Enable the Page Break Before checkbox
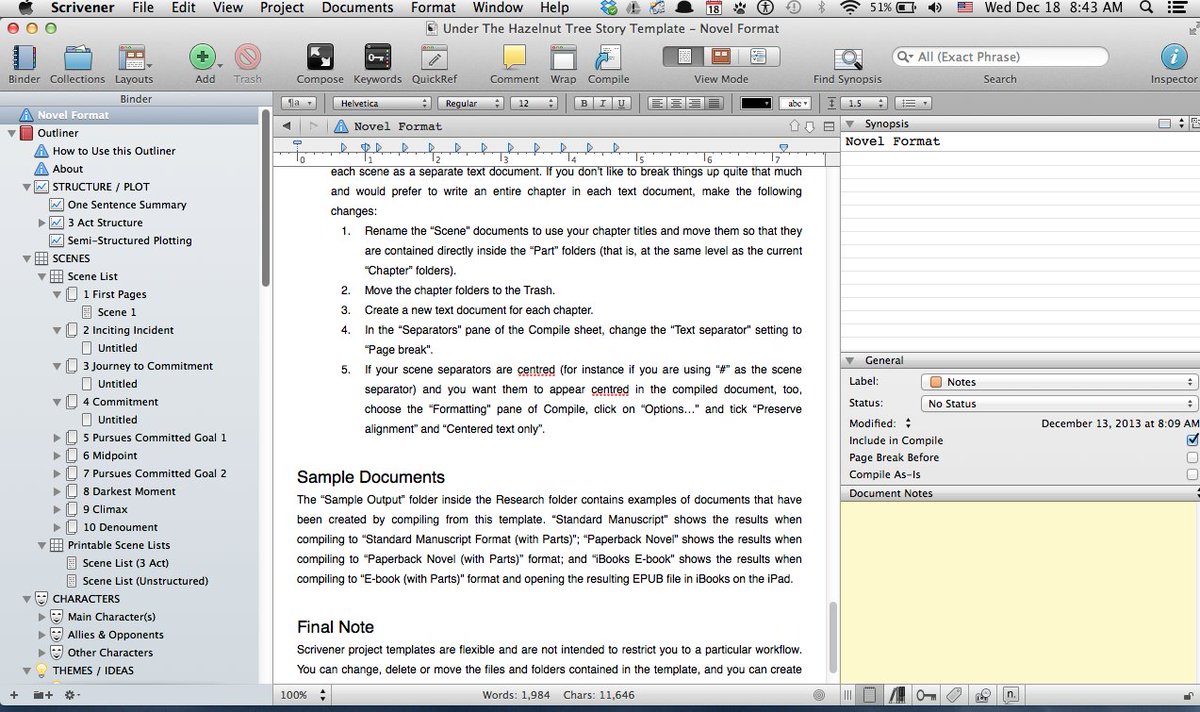Image resolution: width=1200 pixels, height=712 pixels. 1190,457
